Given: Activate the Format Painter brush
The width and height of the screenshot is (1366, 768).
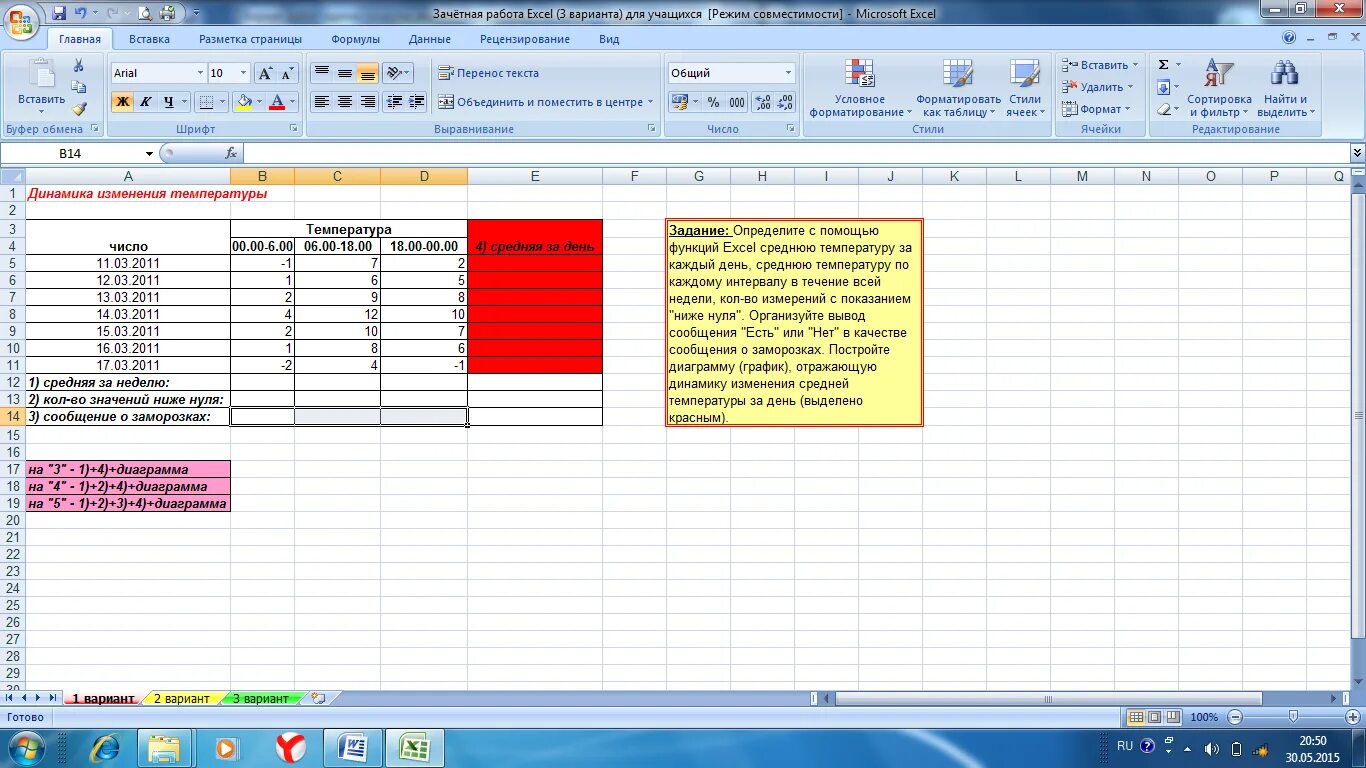Looking at the screenshot, I should [79, 109].
